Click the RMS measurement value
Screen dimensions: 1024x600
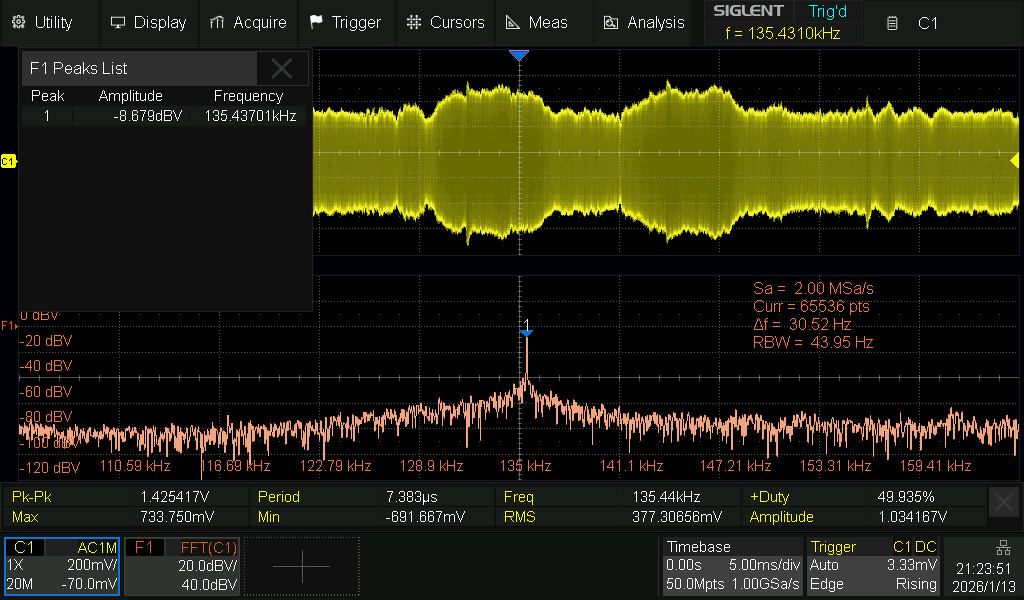(677, 517)
